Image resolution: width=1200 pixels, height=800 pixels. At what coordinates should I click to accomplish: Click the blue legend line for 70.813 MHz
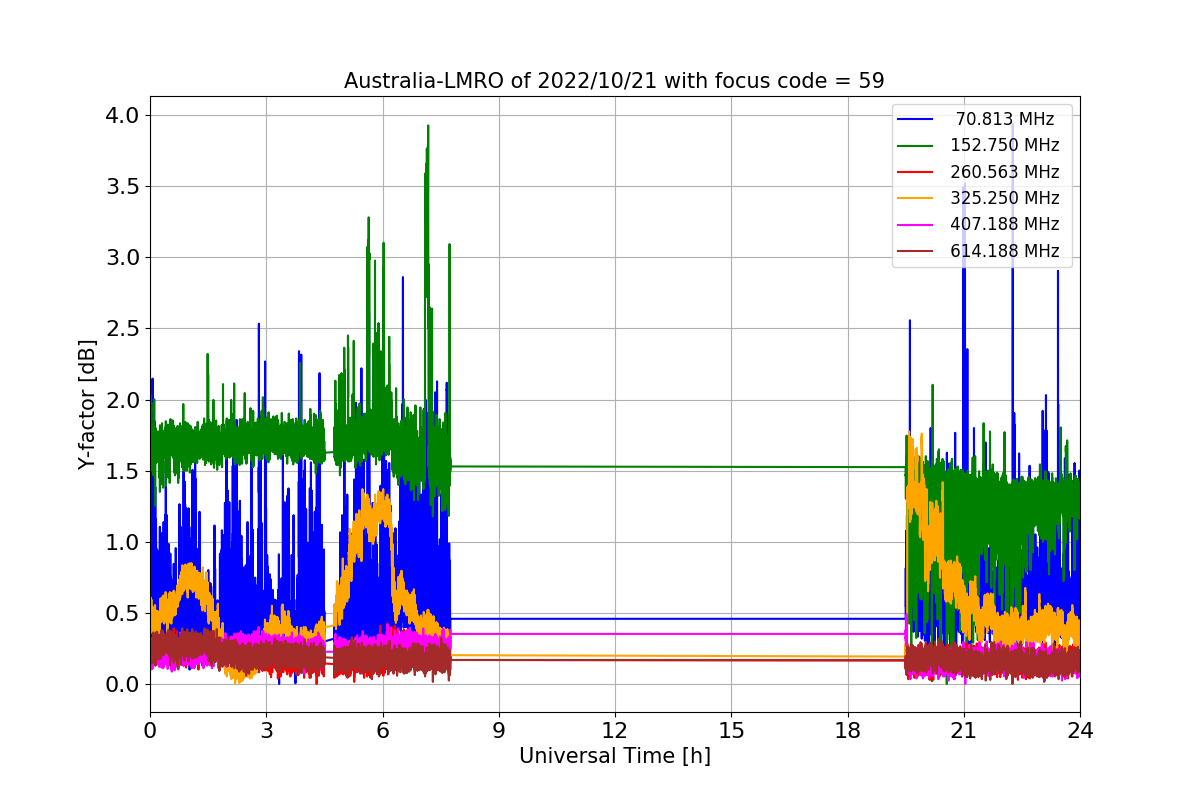point(916,120)
